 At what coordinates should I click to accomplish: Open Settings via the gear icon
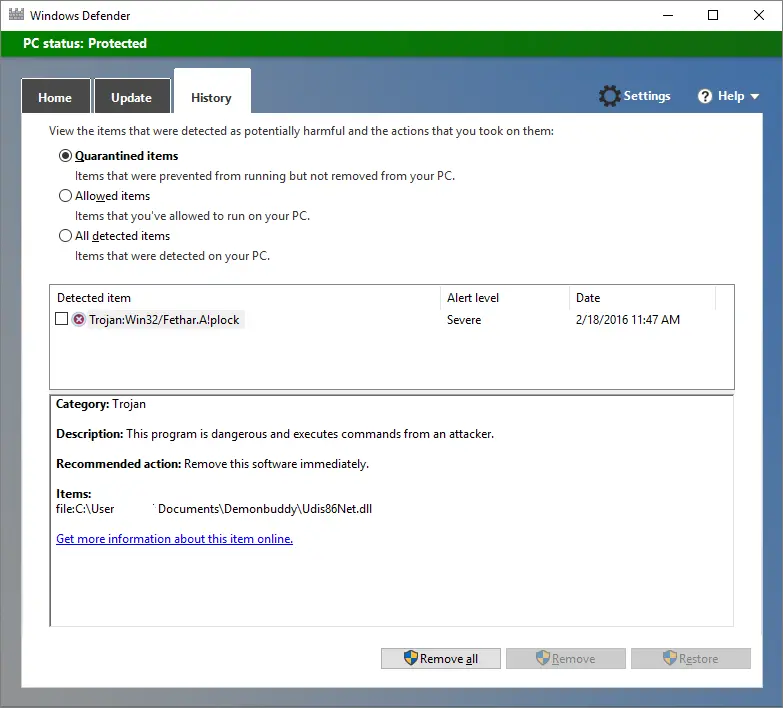coord(609,96)
